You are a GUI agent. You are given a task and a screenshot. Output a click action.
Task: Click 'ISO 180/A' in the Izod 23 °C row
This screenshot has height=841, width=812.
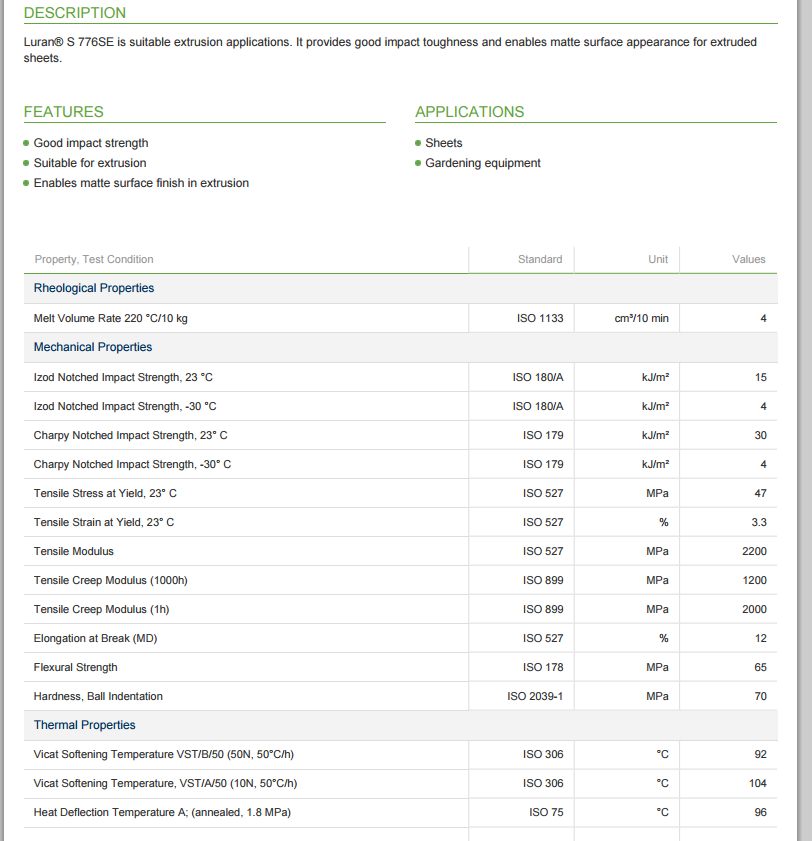pos(538,377)
